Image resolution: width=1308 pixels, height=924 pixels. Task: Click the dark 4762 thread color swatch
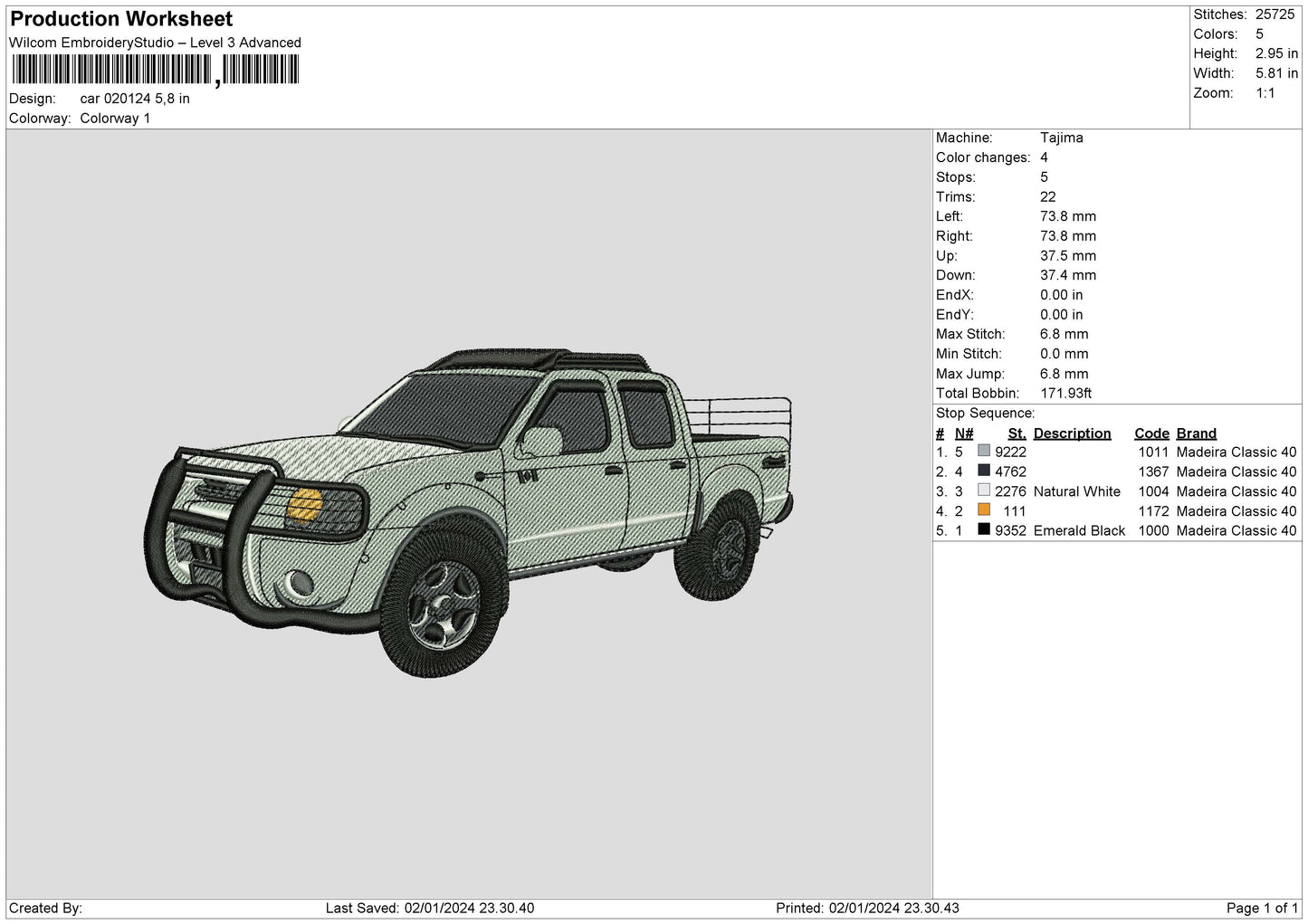click(x=984, y=471)
